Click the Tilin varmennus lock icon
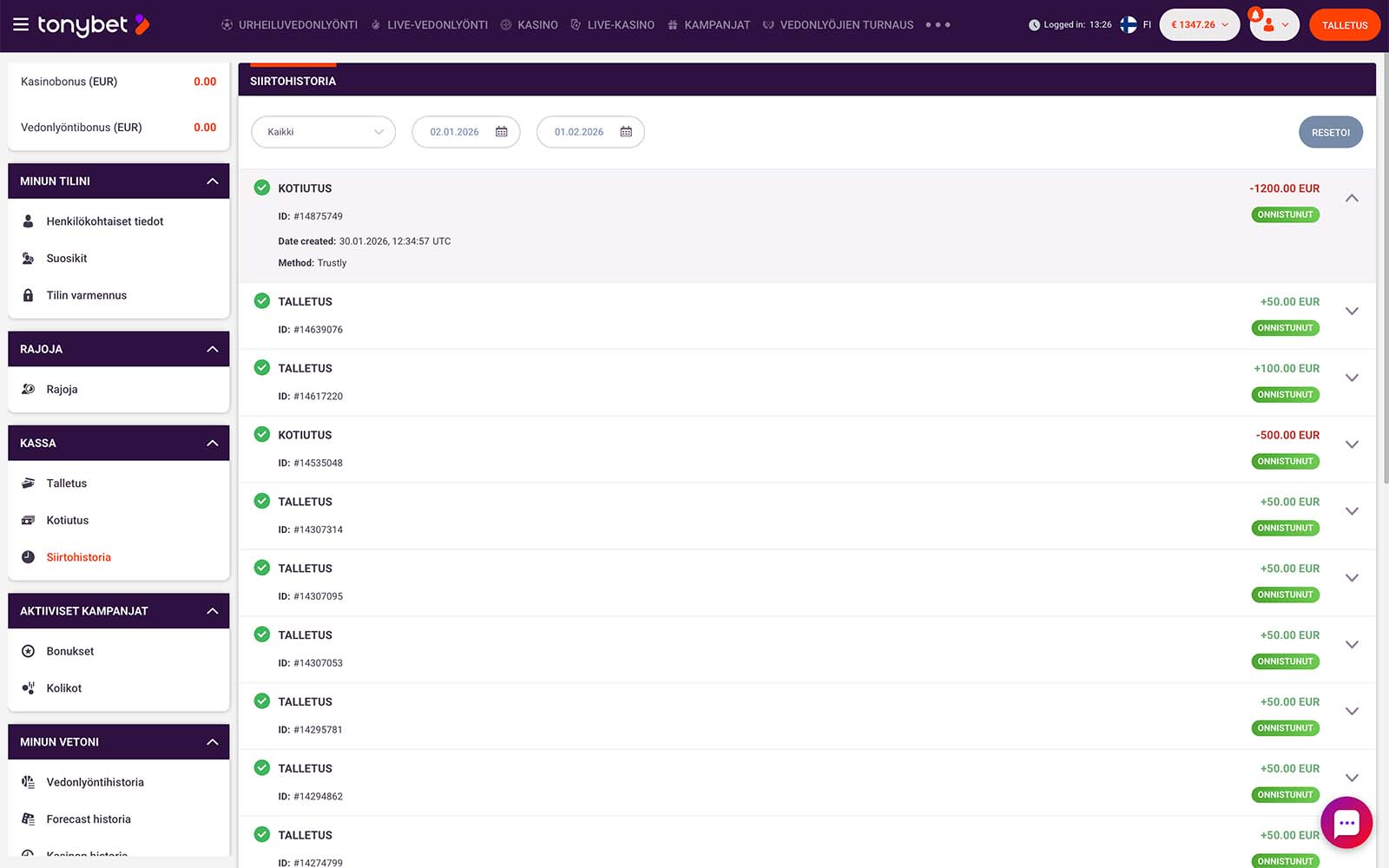 pos(28,295)
